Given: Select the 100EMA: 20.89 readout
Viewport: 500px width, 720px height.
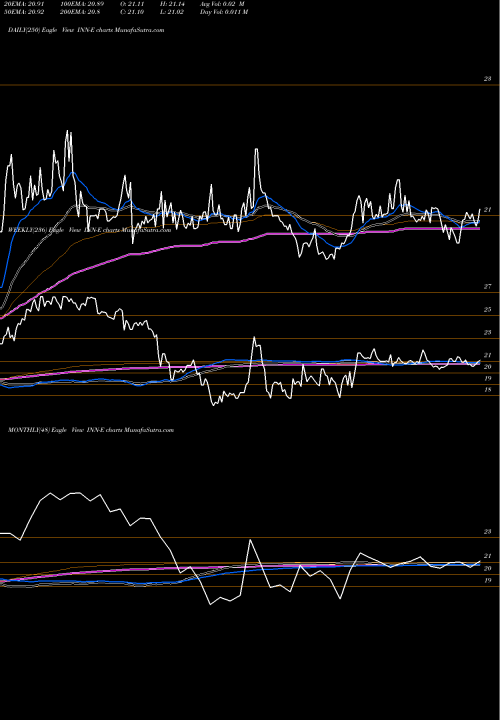Looking at the screenshot, I should (x=82, y=4).
